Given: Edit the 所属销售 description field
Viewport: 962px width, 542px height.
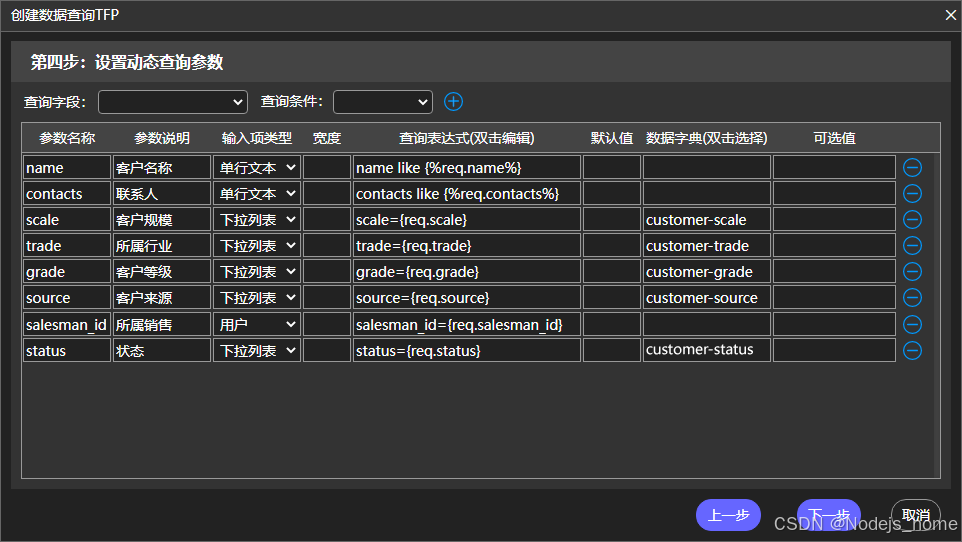Looking at the screenshot, I should (162, 324).
